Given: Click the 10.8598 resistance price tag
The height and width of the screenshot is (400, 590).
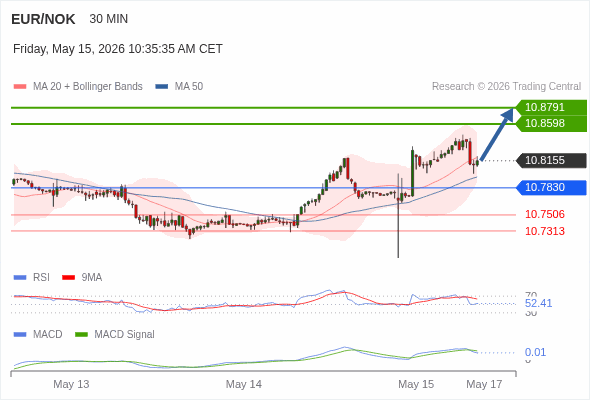Looking at the screenshot, I should coord(551,123).
